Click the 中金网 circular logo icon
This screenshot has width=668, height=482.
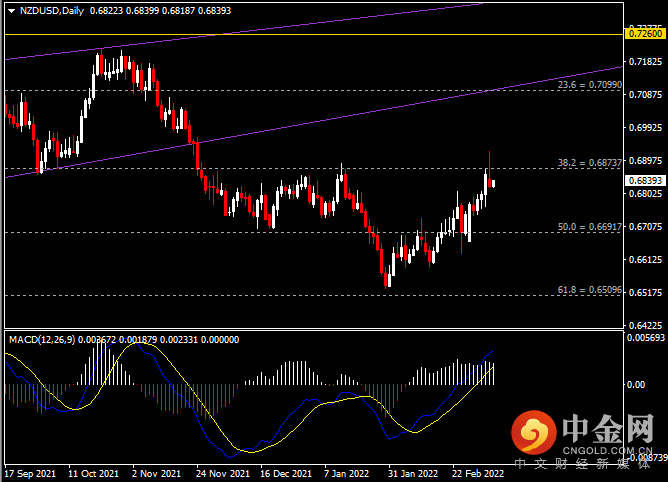tap(533, 431)
